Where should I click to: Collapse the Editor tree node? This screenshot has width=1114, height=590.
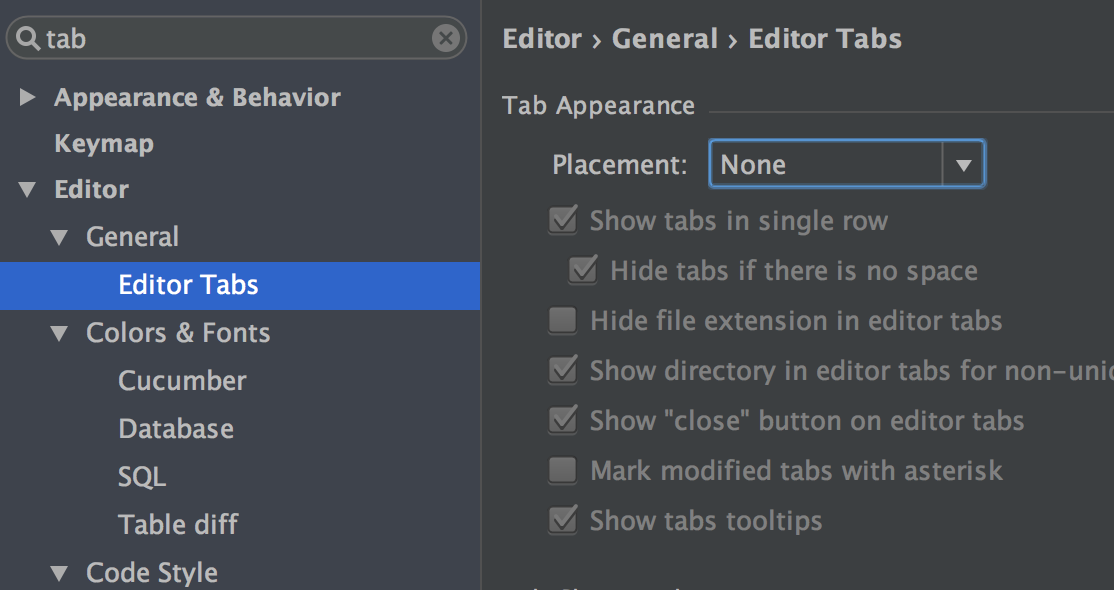pyautogui.click(x=27, y=189)
